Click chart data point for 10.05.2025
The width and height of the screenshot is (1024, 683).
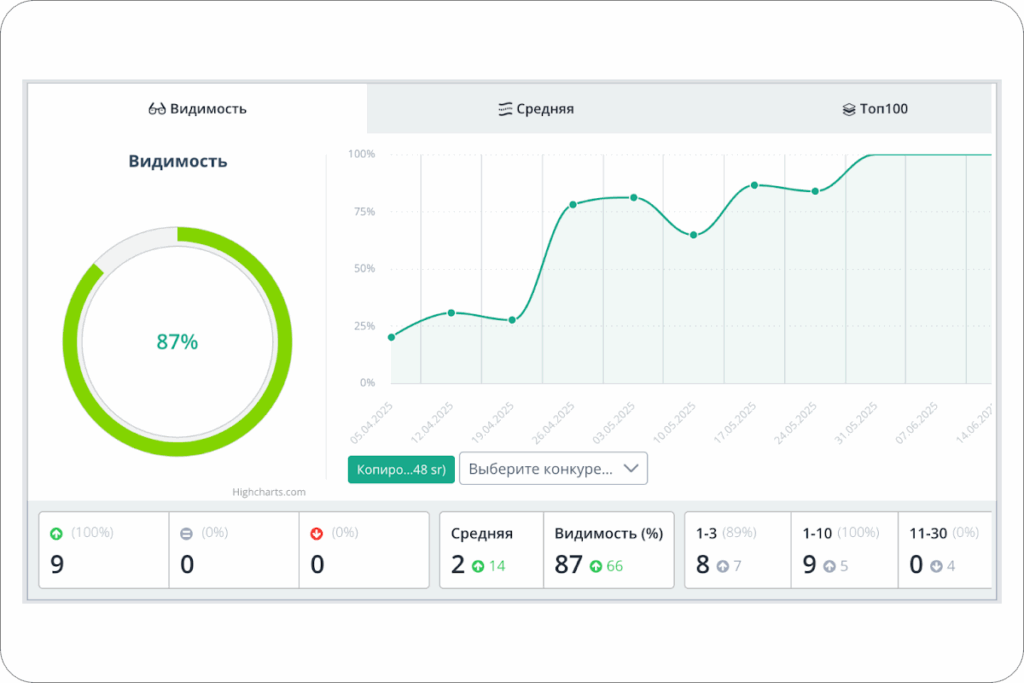[x=694, y=235]
